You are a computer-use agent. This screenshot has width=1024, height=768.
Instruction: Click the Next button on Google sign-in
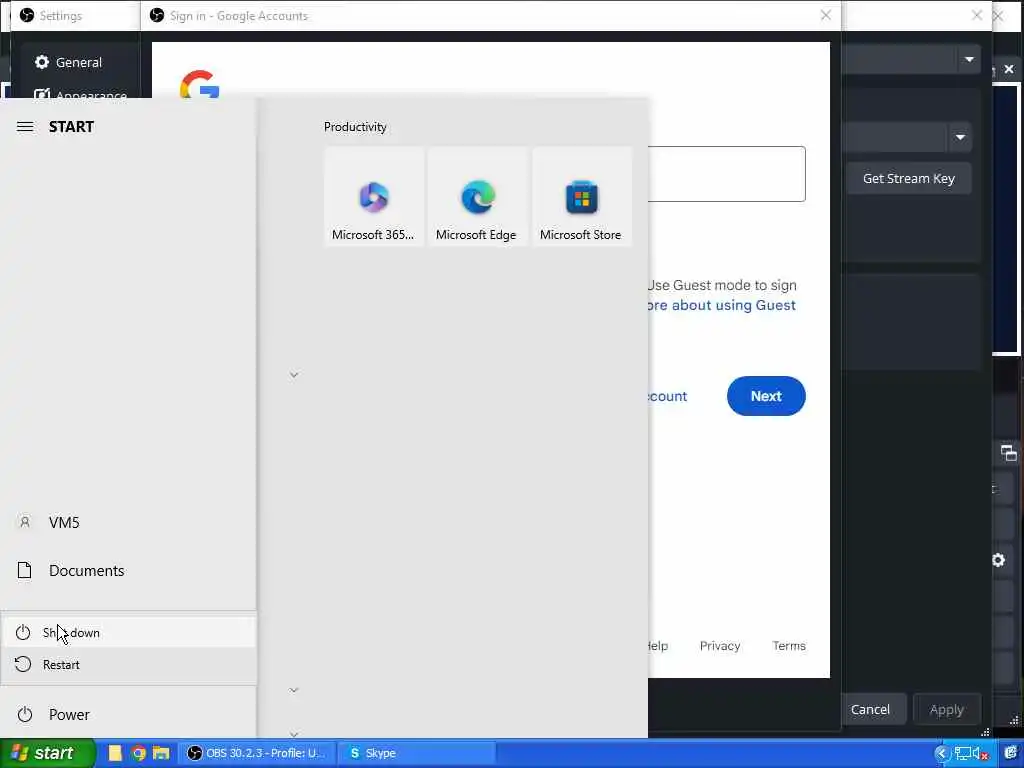pyautogui.click(x=766, y=396)
